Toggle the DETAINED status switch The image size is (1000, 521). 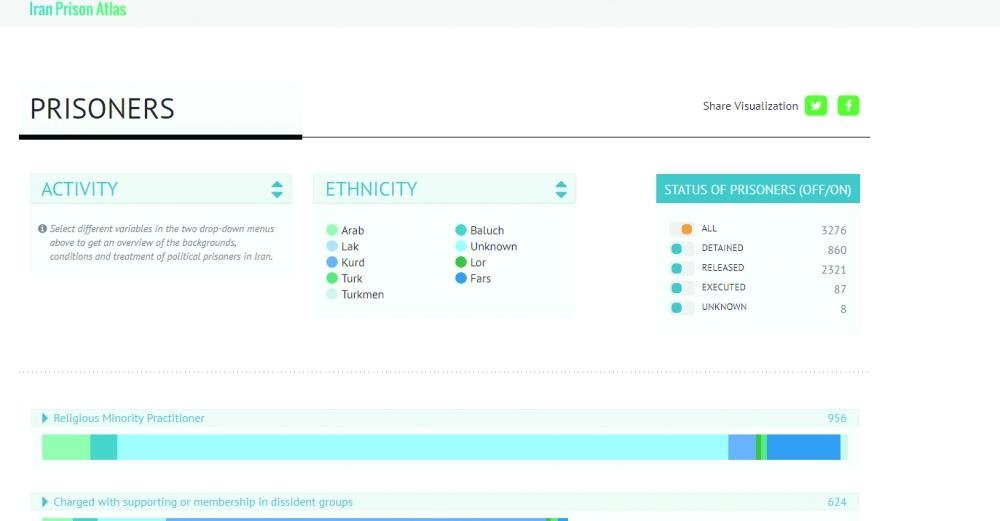pos(682,249)
